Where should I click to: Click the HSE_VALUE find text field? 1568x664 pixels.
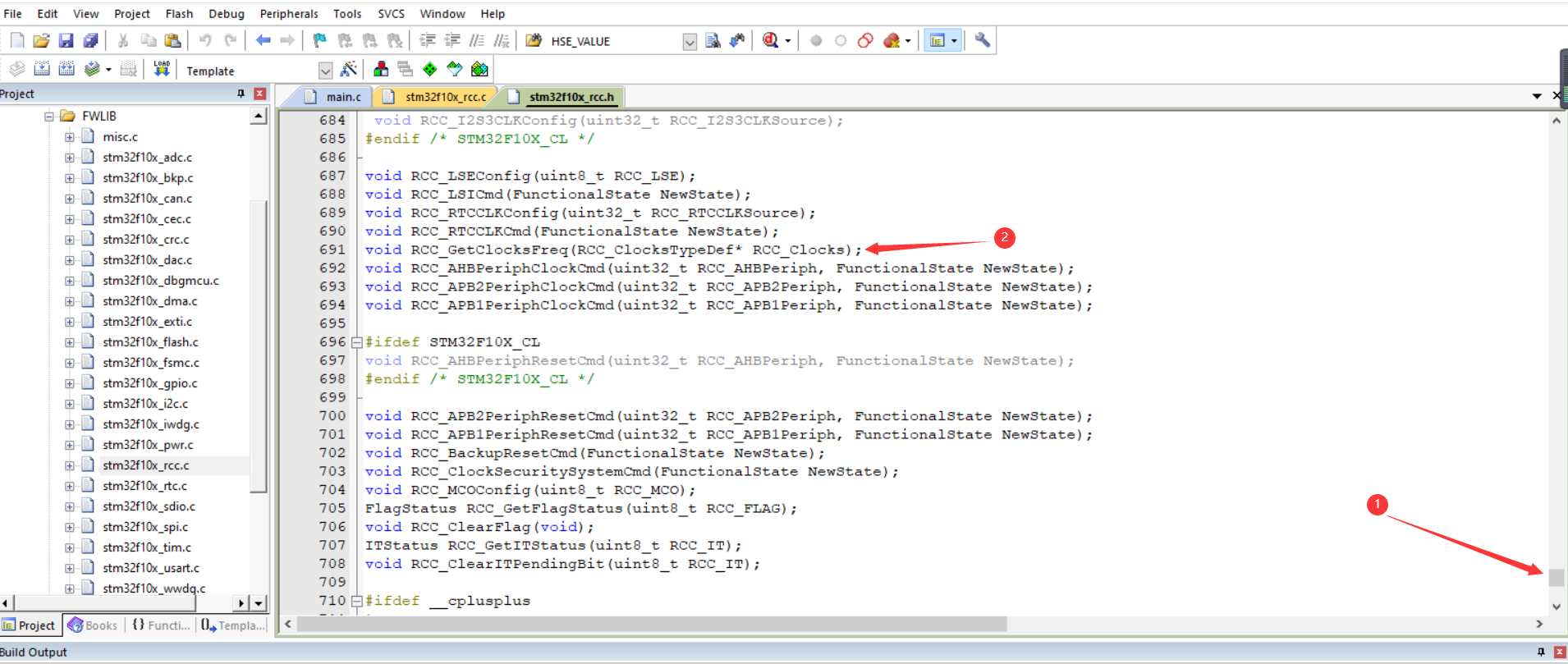click(x=616, y=41)
